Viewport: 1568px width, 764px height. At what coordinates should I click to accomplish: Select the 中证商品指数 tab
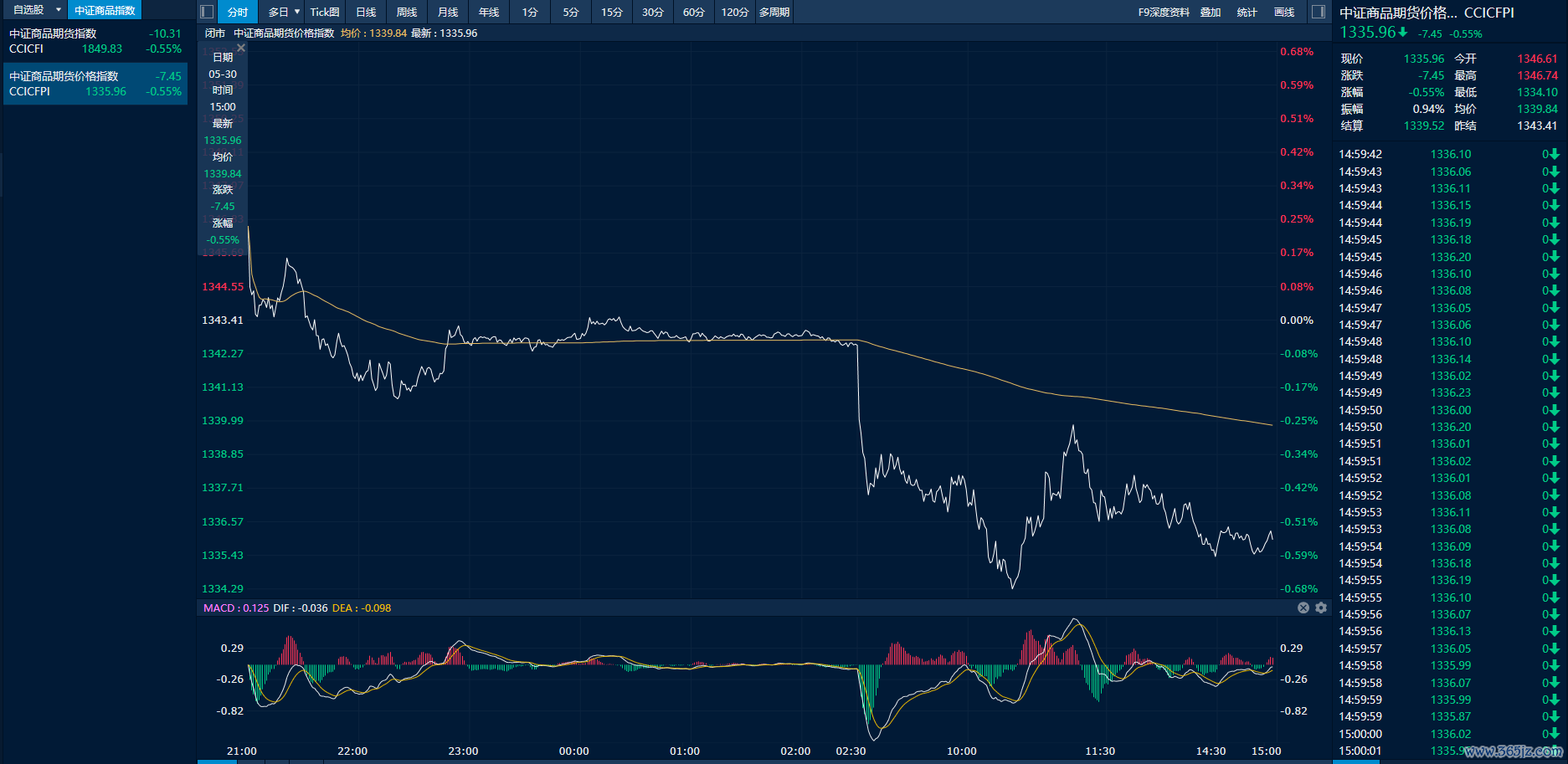coord(105,10)
